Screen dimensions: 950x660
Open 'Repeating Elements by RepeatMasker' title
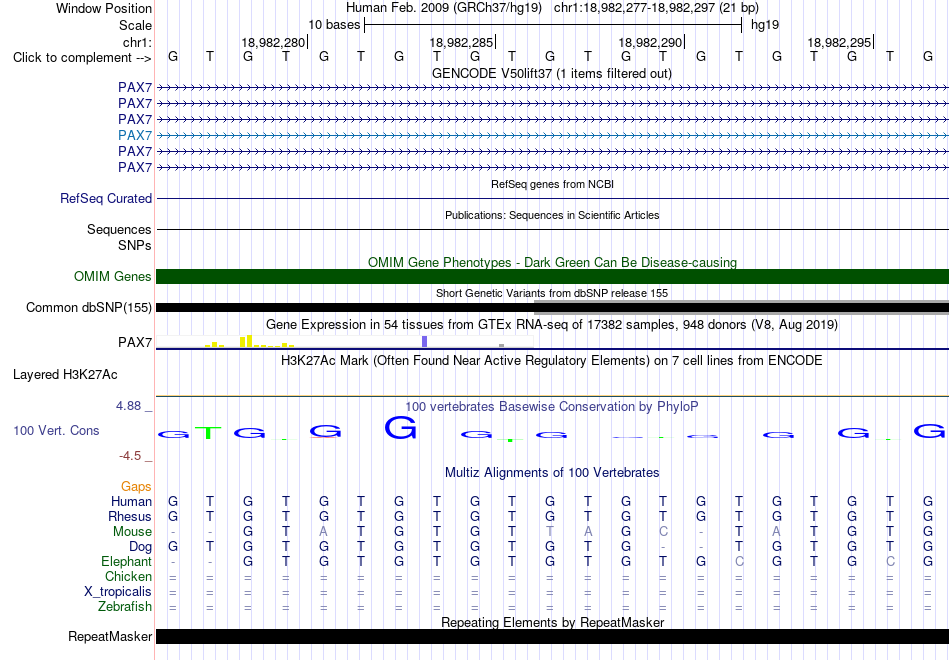pyautogui.click(x=552, y=622)
